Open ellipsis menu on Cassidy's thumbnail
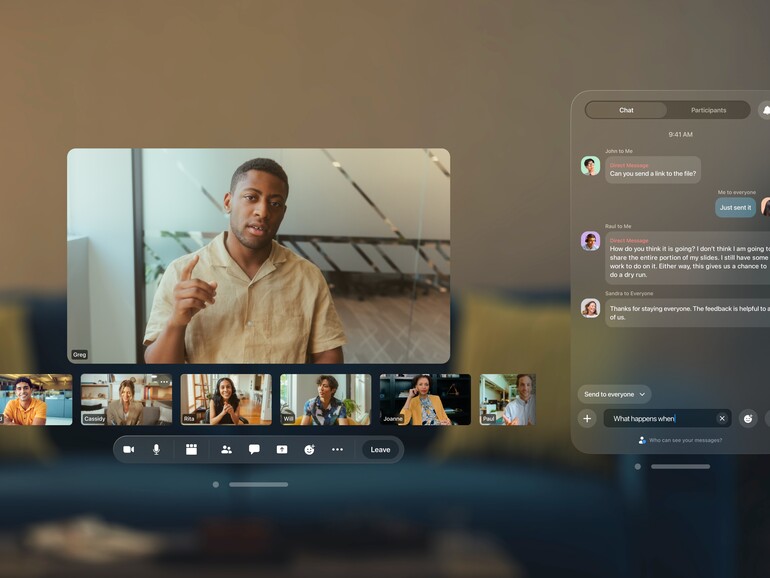Screen dimensions: 770x578 pos(164,382)
